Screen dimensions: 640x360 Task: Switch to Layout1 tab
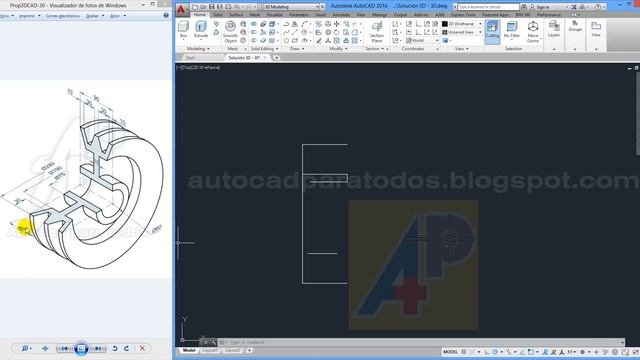[210, 350]
